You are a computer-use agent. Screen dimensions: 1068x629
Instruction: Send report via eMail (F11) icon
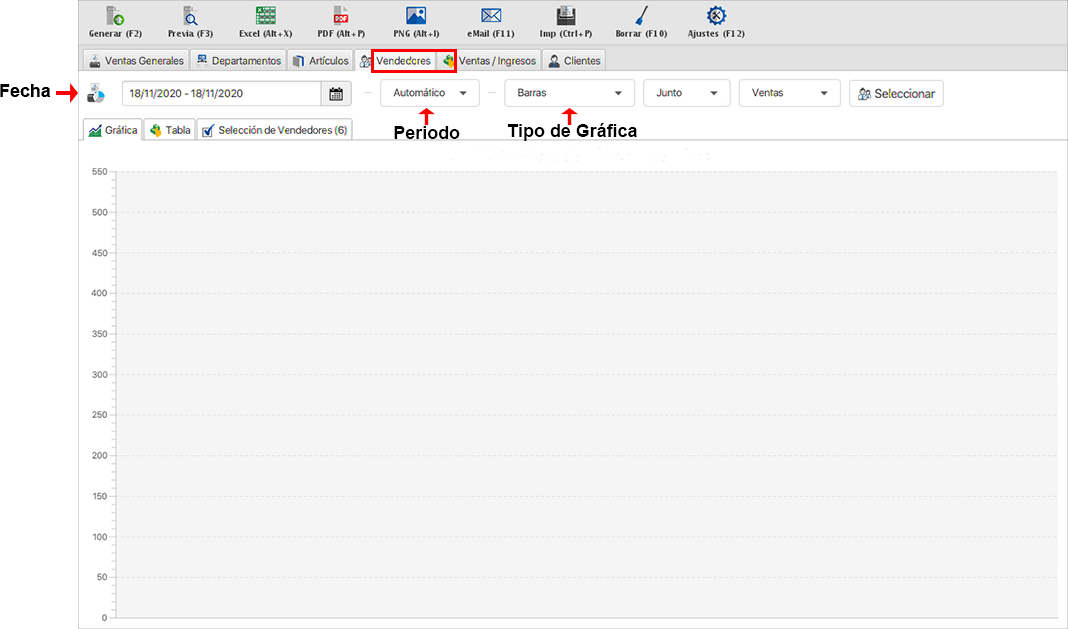point(490,16)
